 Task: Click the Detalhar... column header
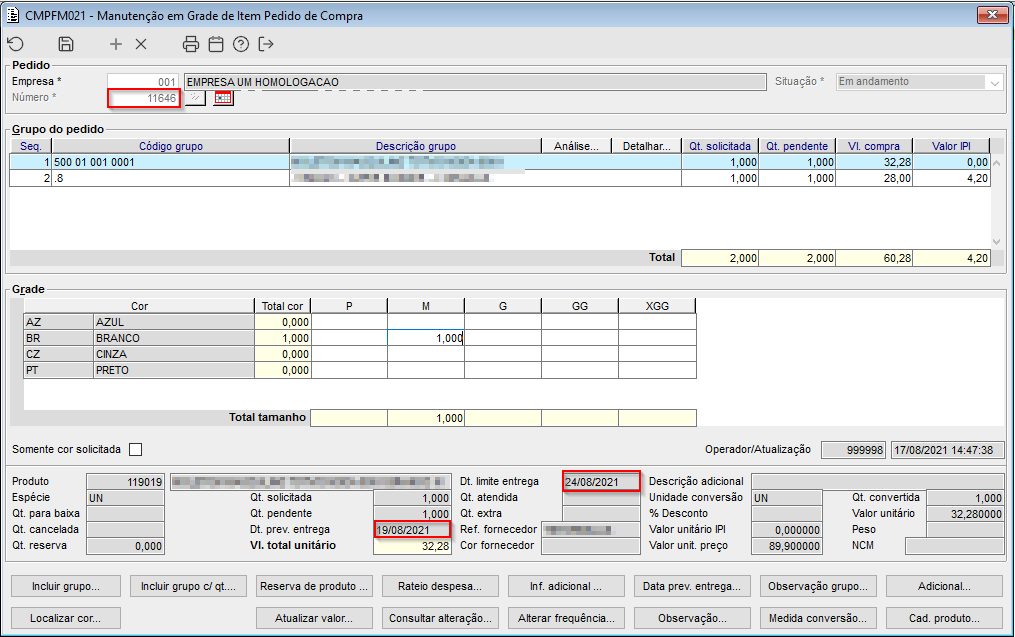[x=647, y=146]
